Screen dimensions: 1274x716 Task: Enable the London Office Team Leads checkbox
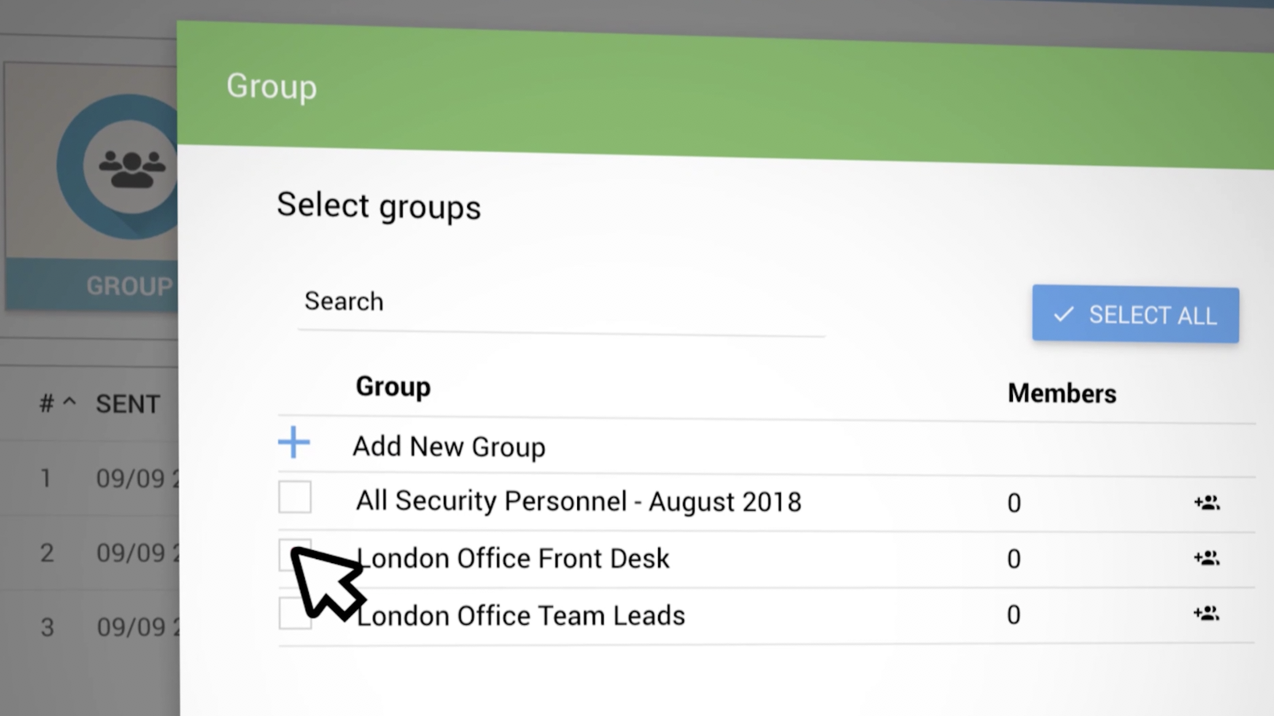[294, 614]
